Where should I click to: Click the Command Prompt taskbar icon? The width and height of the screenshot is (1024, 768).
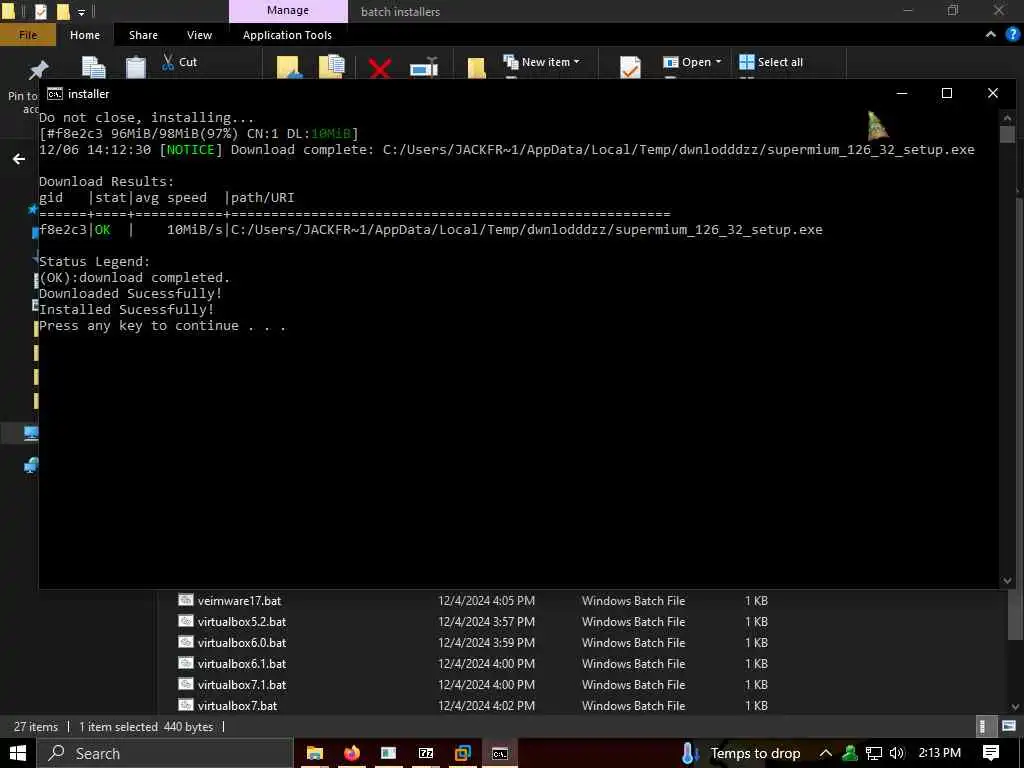pos(500,754)
